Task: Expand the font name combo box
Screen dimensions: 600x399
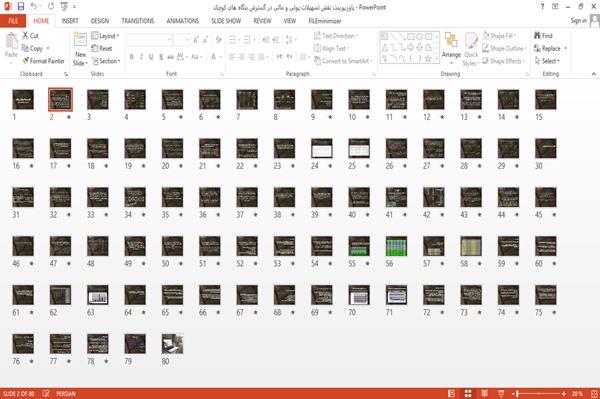Action: pos(169,40)
